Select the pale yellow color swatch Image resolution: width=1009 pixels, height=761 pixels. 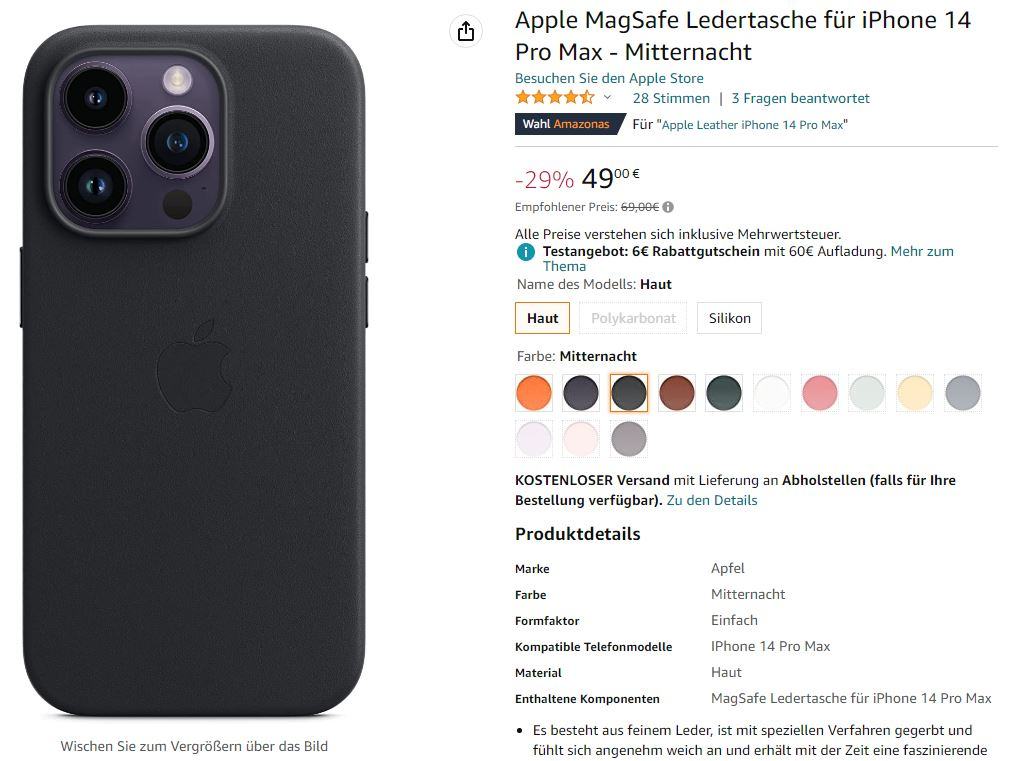pyautogui.click(x=915, y=392)
